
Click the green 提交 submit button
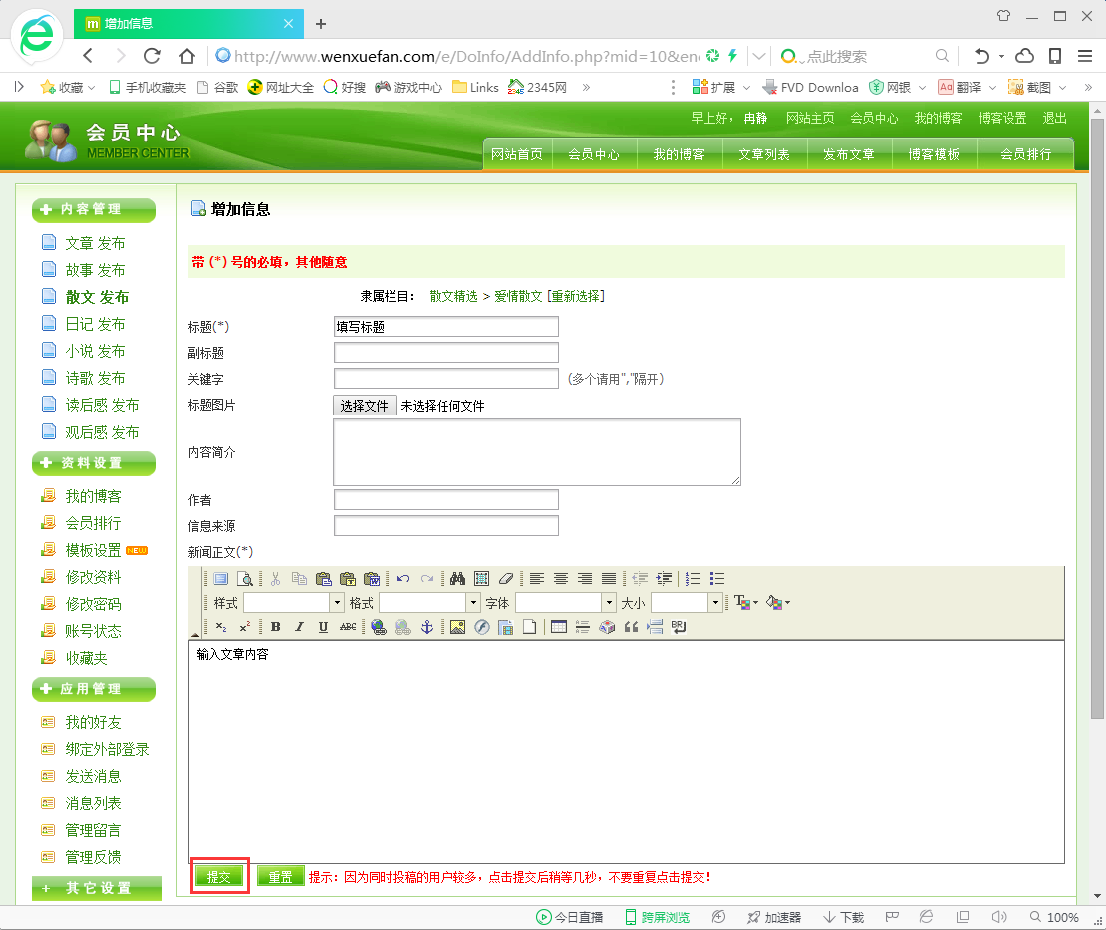point(219,877)
